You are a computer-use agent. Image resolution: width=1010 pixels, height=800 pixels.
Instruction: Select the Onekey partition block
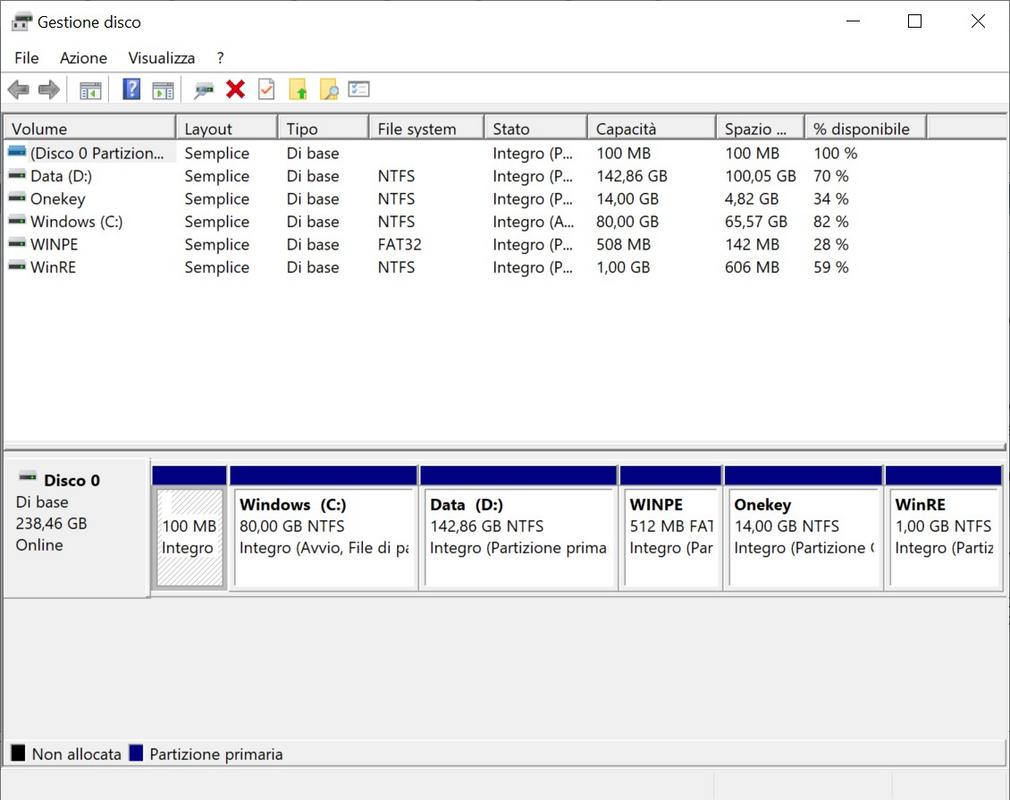[x=803, y=537]
